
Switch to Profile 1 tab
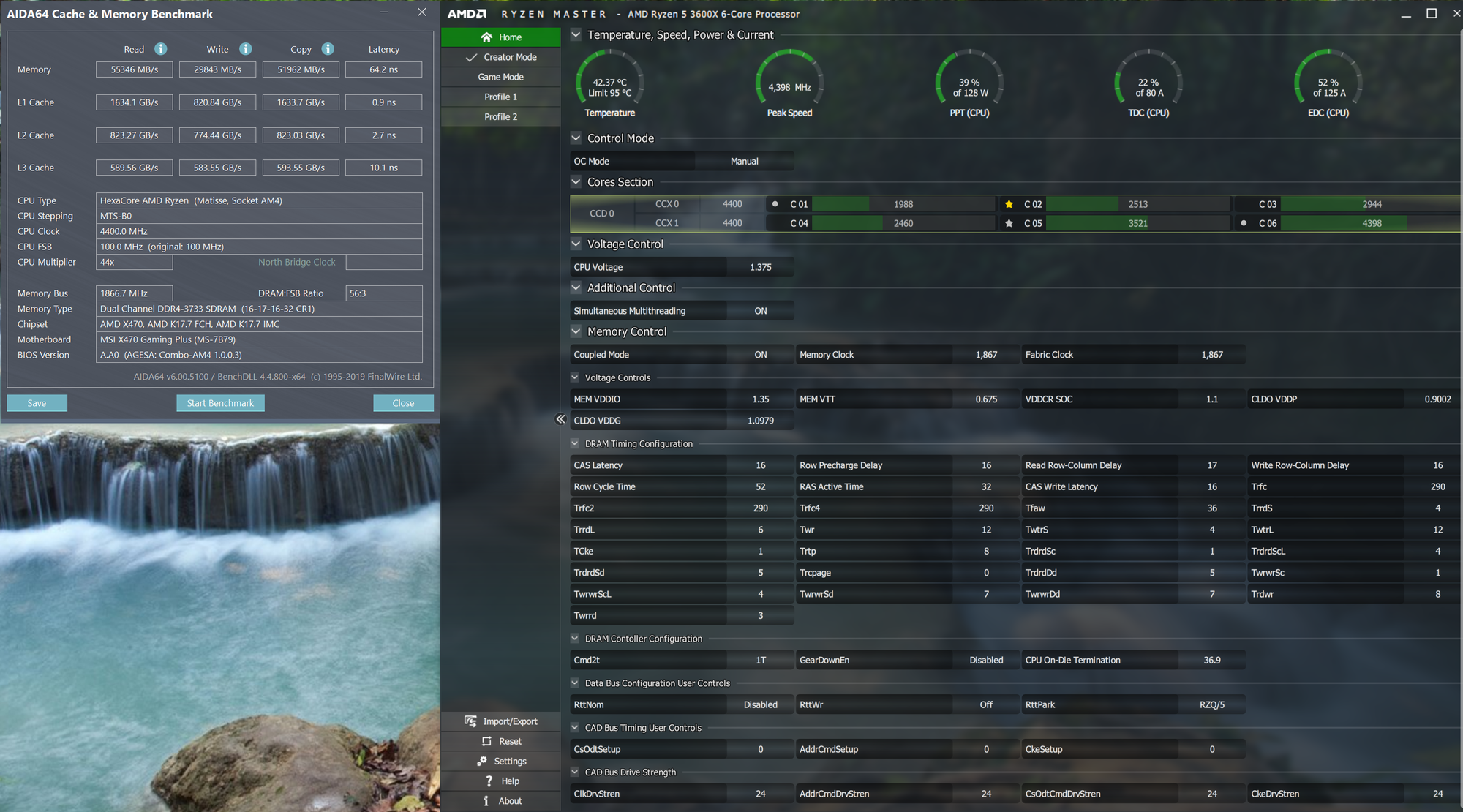500,97
